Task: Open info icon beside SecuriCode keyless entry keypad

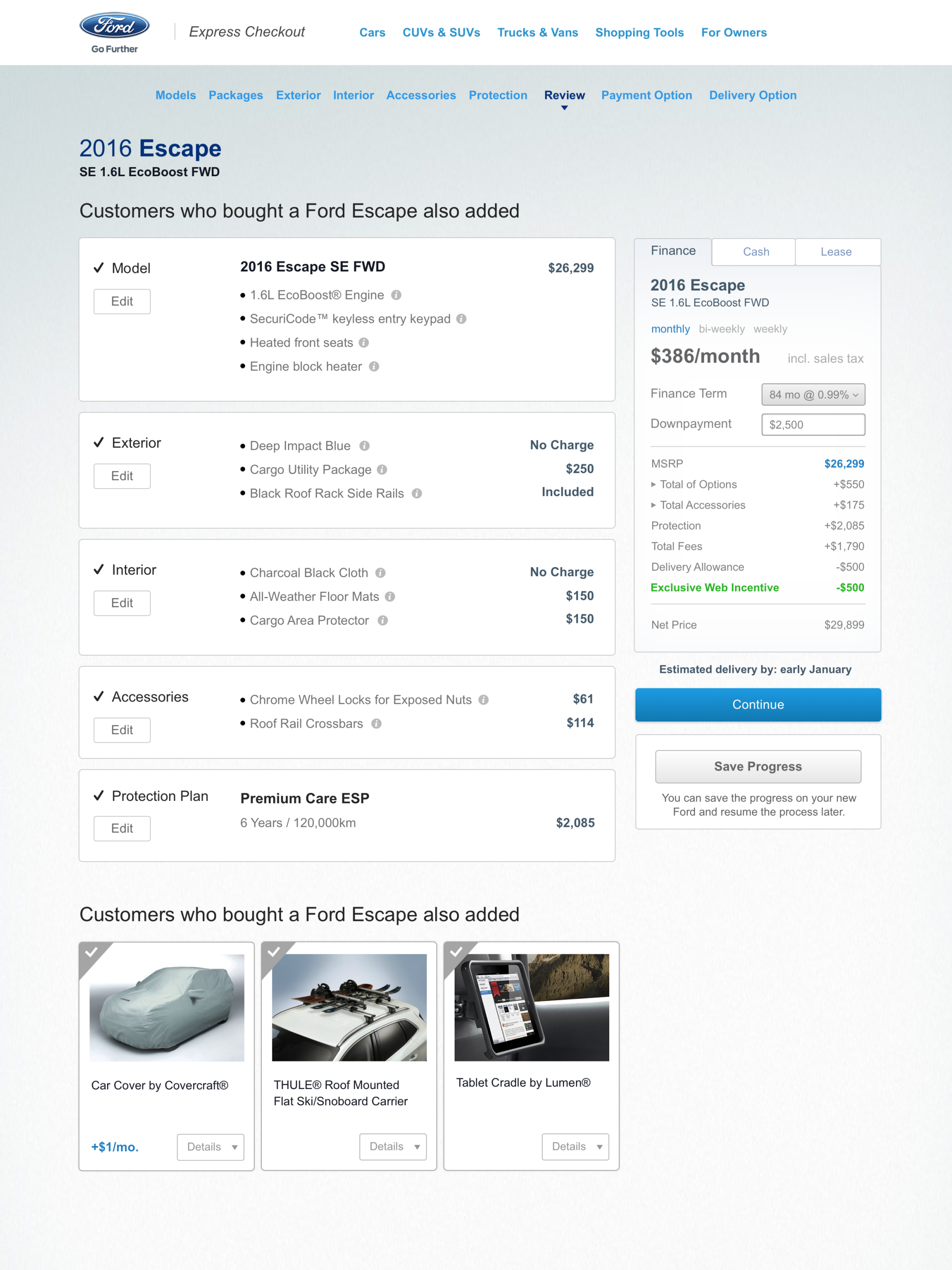Action: click(461, 319)
